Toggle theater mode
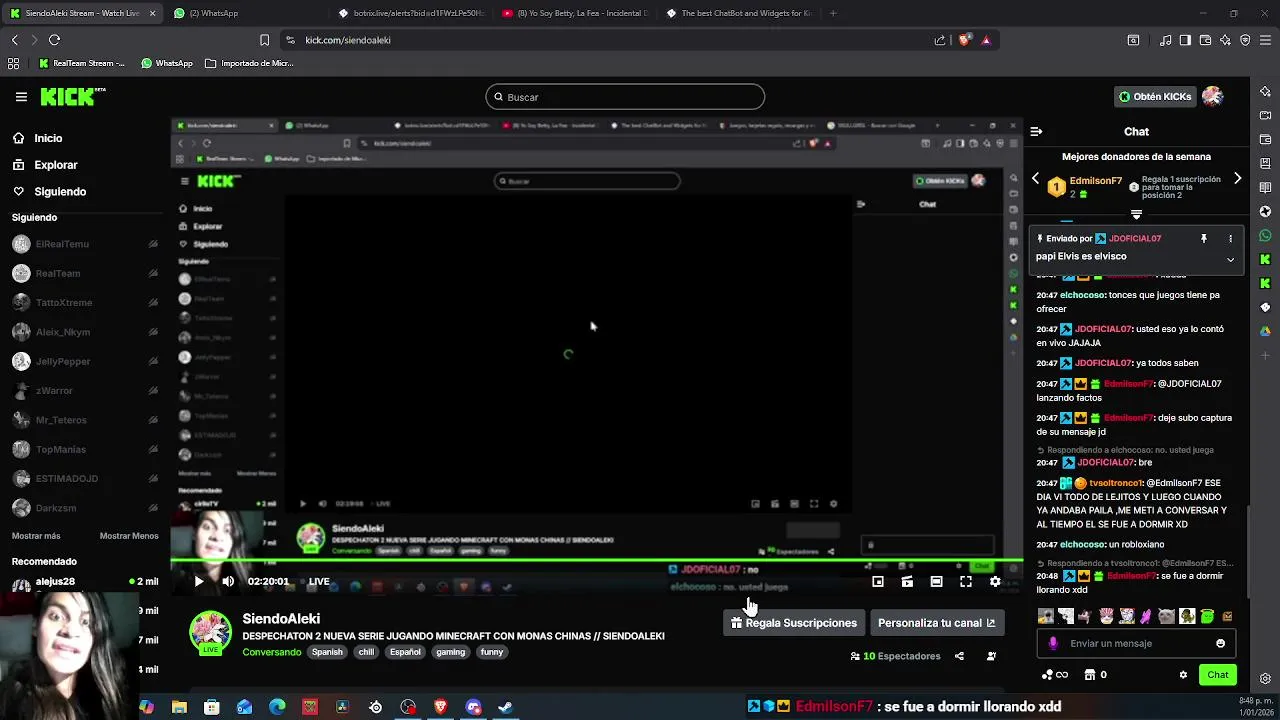Image resolution: width=1280 pixels, height=720 pixels. [x=936, y=581]
